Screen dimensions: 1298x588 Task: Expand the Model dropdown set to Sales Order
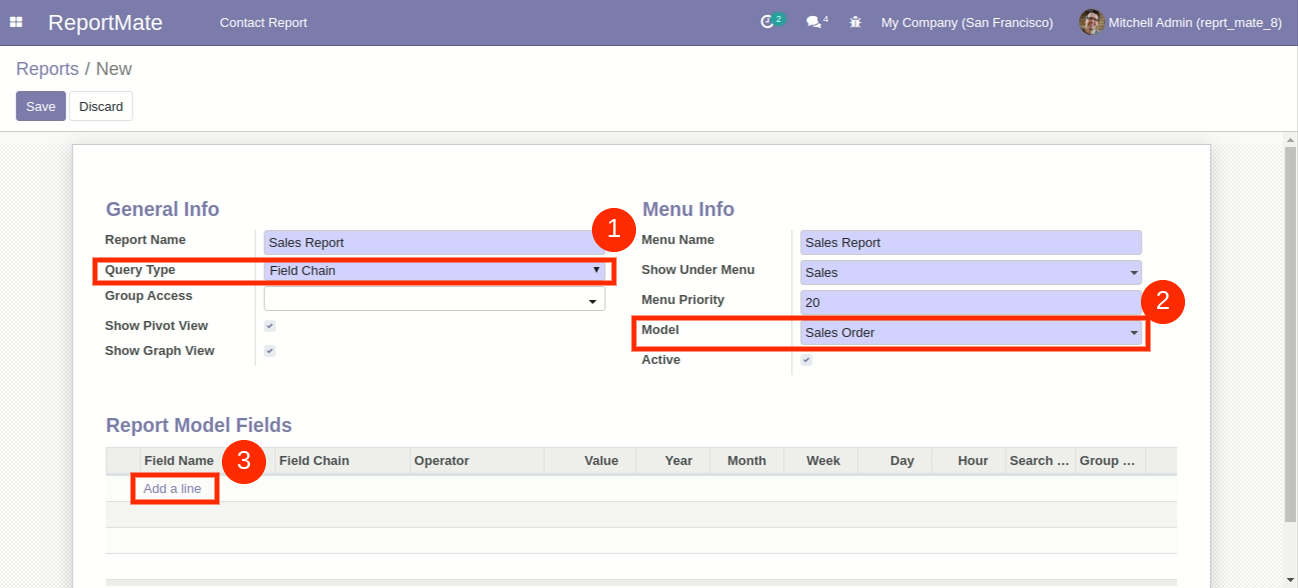pyautogui.click(x=970, y=332)
